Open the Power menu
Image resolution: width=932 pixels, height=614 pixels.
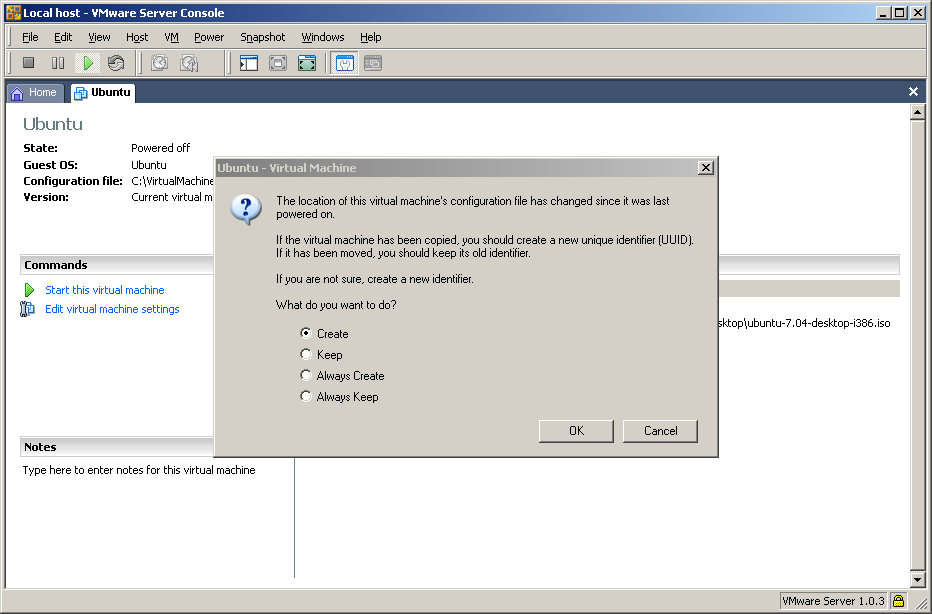209,37
